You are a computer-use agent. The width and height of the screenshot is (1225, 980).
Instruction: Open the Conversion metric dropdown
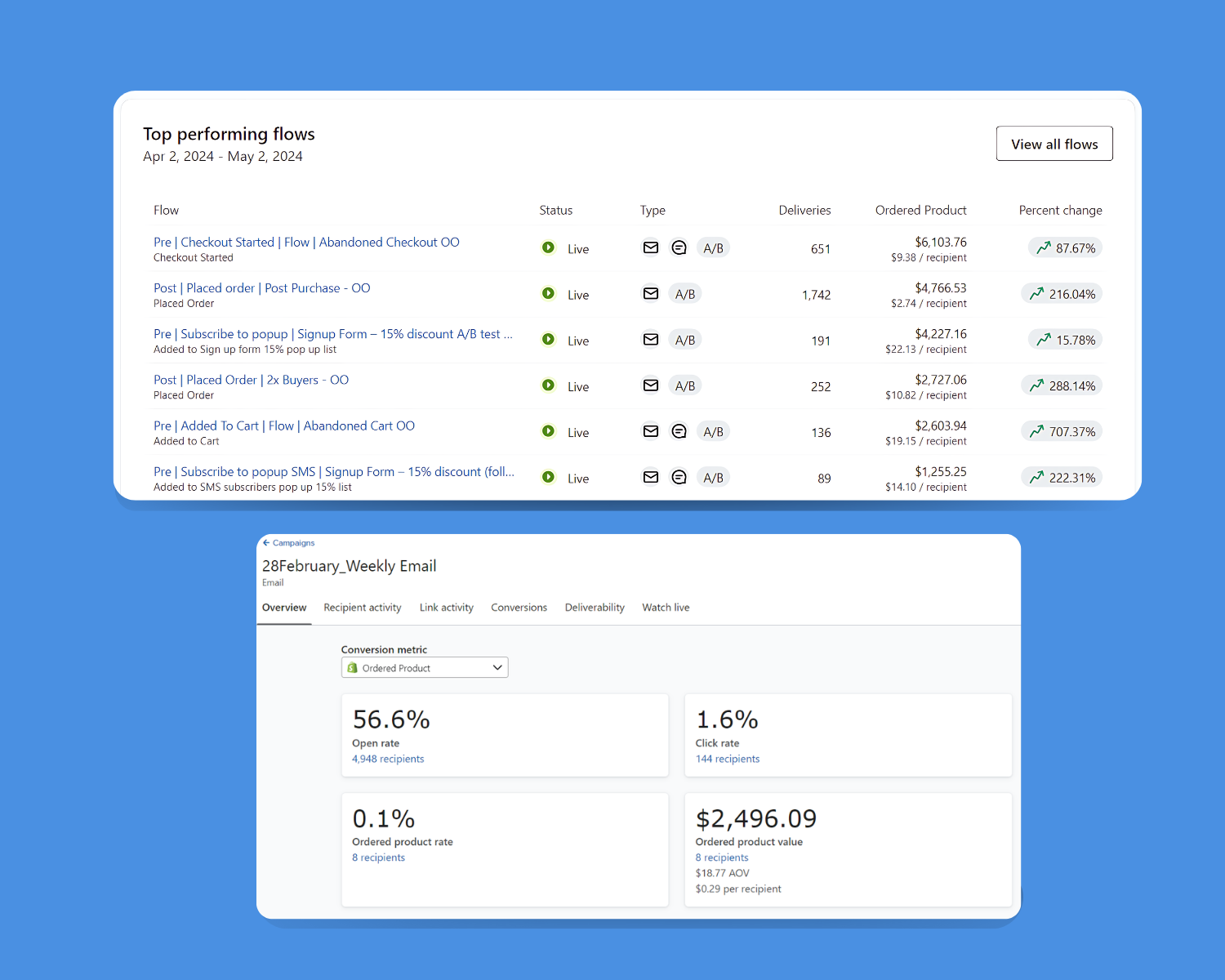(425, 668)
